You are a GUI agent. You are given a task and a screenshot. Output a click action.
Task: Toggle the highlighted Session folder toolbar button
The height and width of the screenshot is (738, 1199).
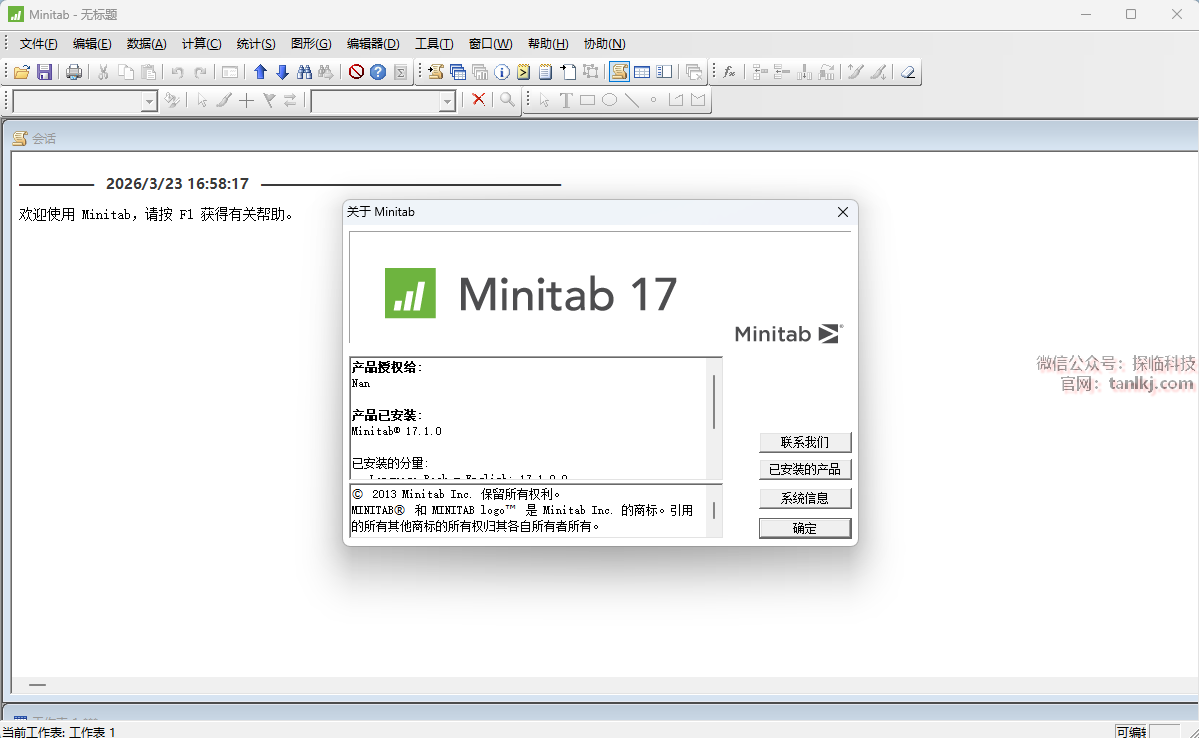[619, 72]
